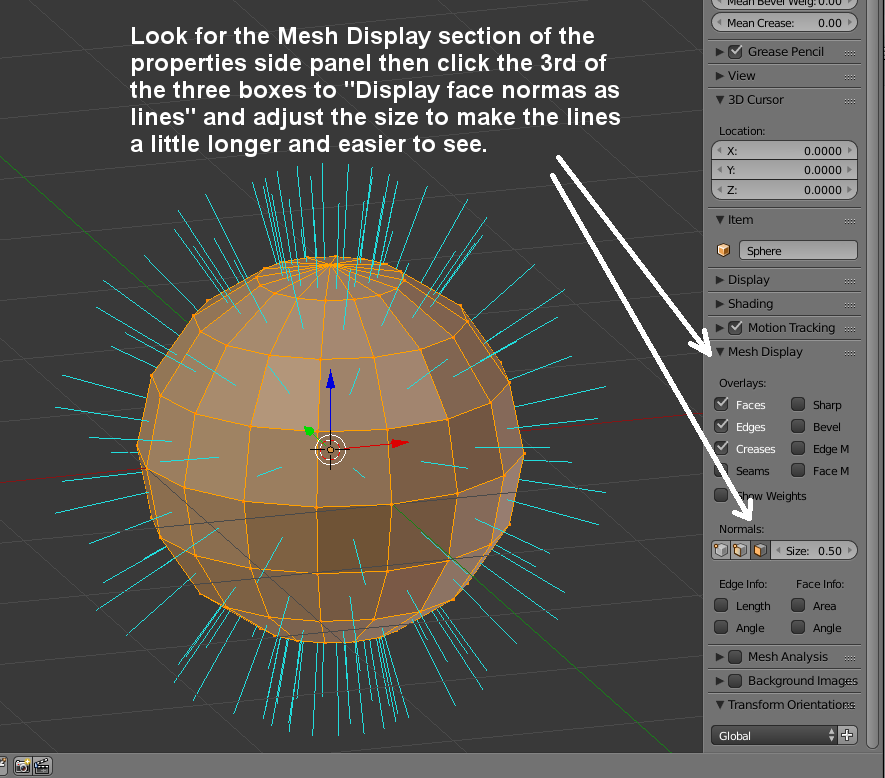Toggle face normals as lines icon
The image size is (885, 778).
coord(760,550)
